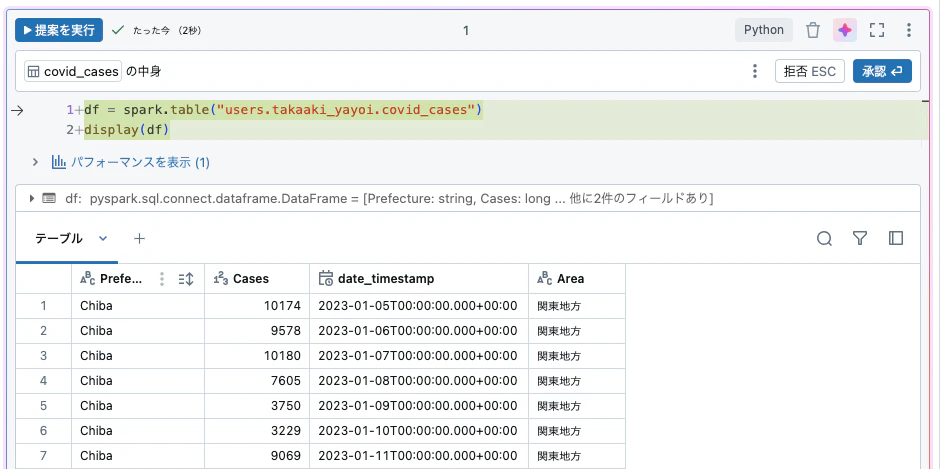The height and width of the screenshot is (469, 947).
Task: Run the suggestion with 提案を実行 button
Action: [59, 30]
